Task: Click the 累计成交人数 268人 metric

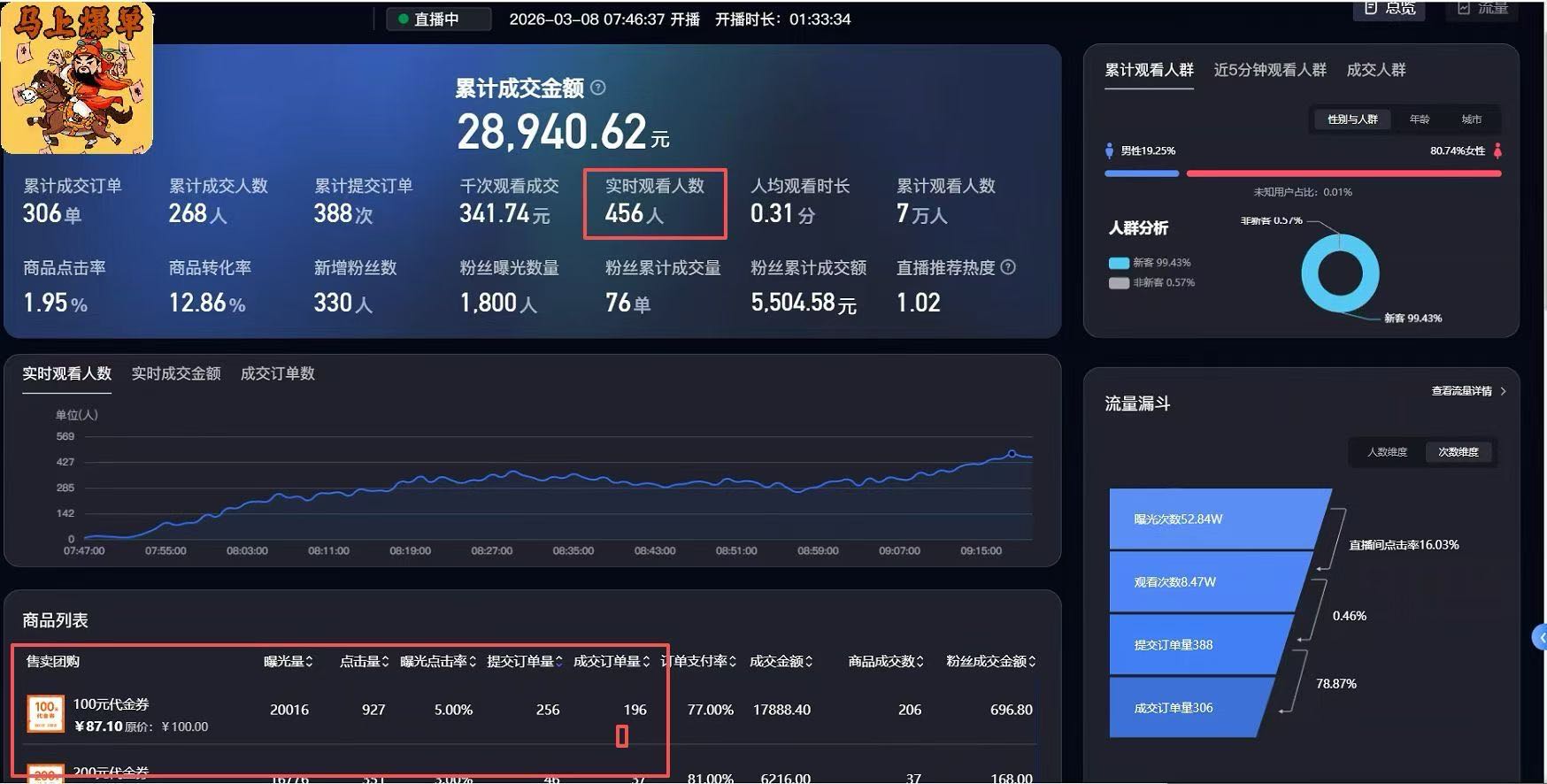Action: click(x=218, y=201)
